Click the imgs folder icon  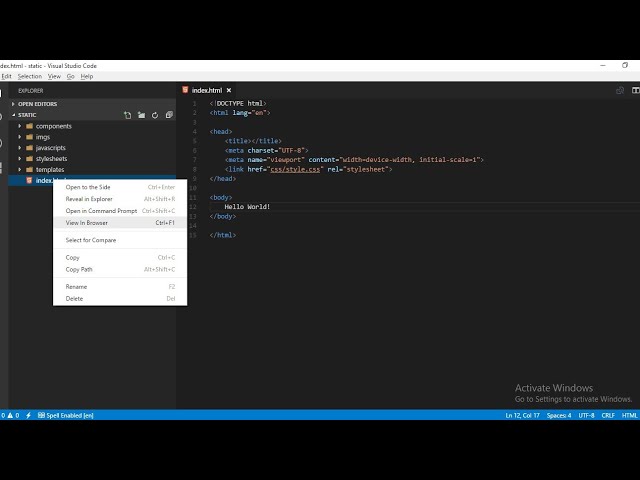coord(29,137)
